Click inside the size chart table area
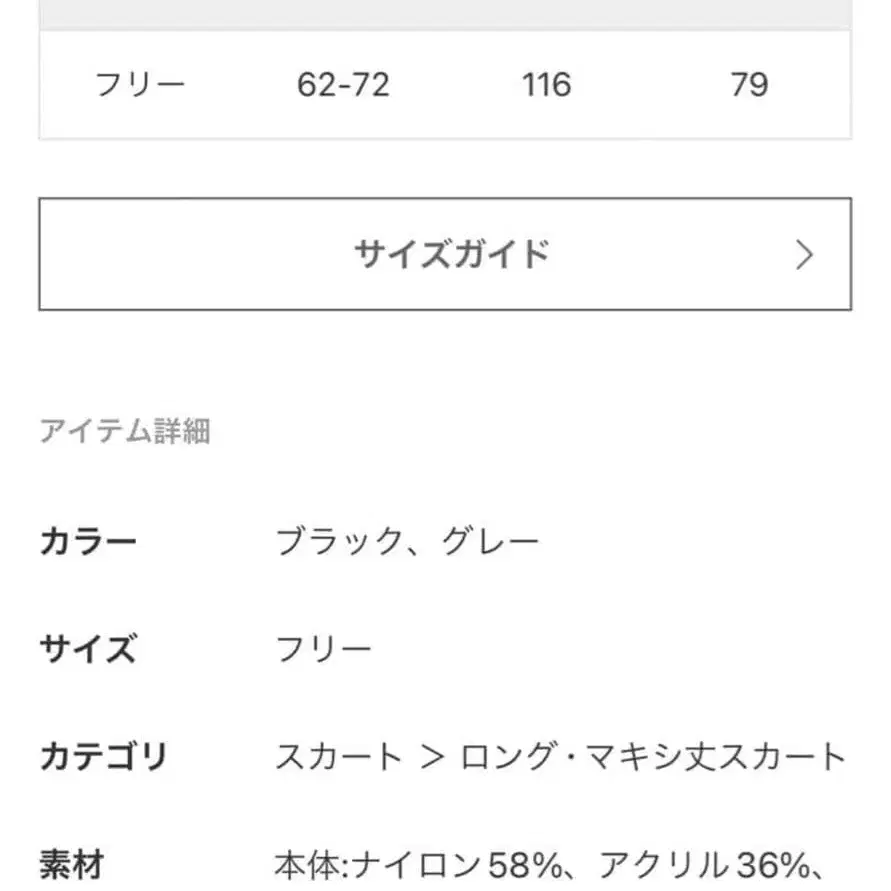Image resolution: width=891 pixels, height=891 pixels. coord(445,84)
